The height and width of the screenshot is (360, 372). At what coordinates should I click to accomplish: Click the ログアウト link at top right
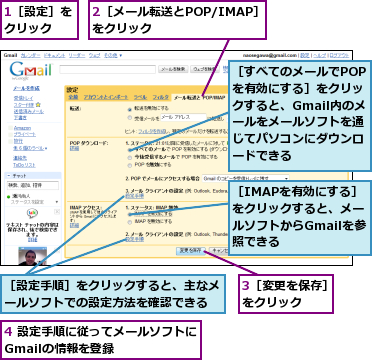click(339, 55)
